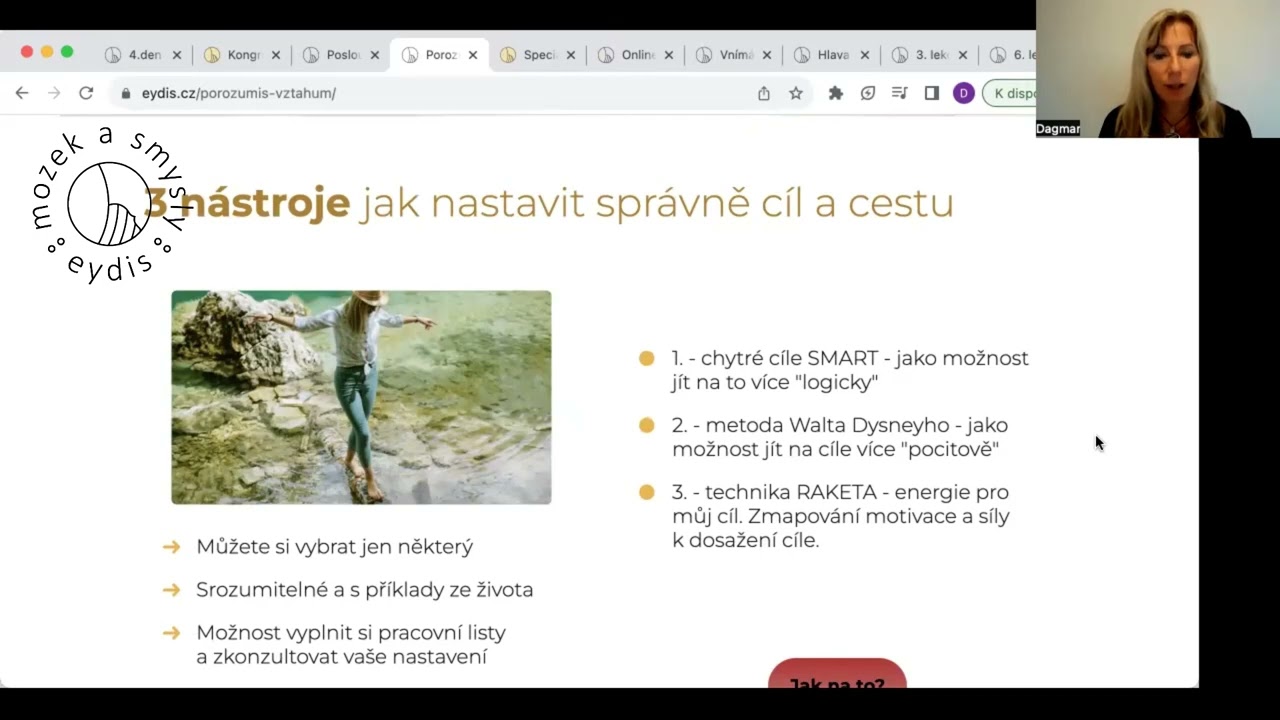The image size is (1280, 720).
Task: Click the padlock site info icon
Action: [125, 93]
